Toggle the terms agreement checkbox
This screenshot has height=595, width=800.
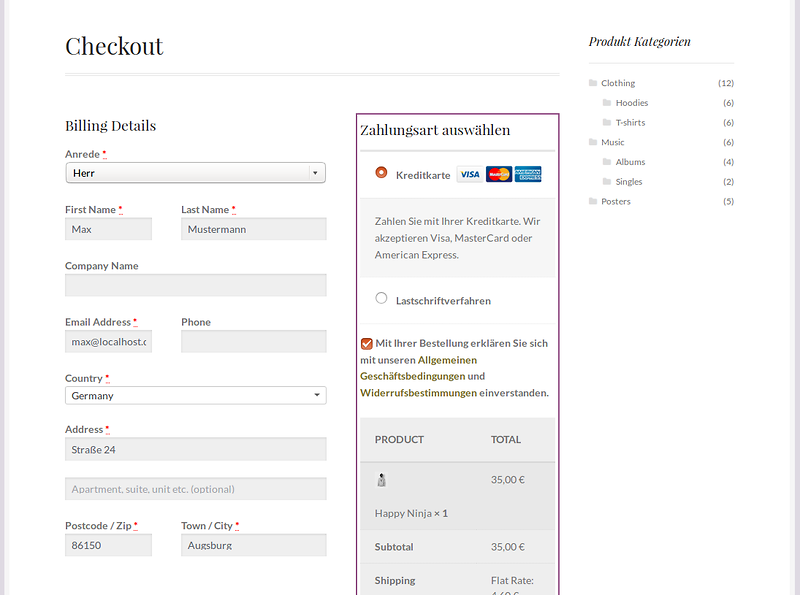point(367,343)
